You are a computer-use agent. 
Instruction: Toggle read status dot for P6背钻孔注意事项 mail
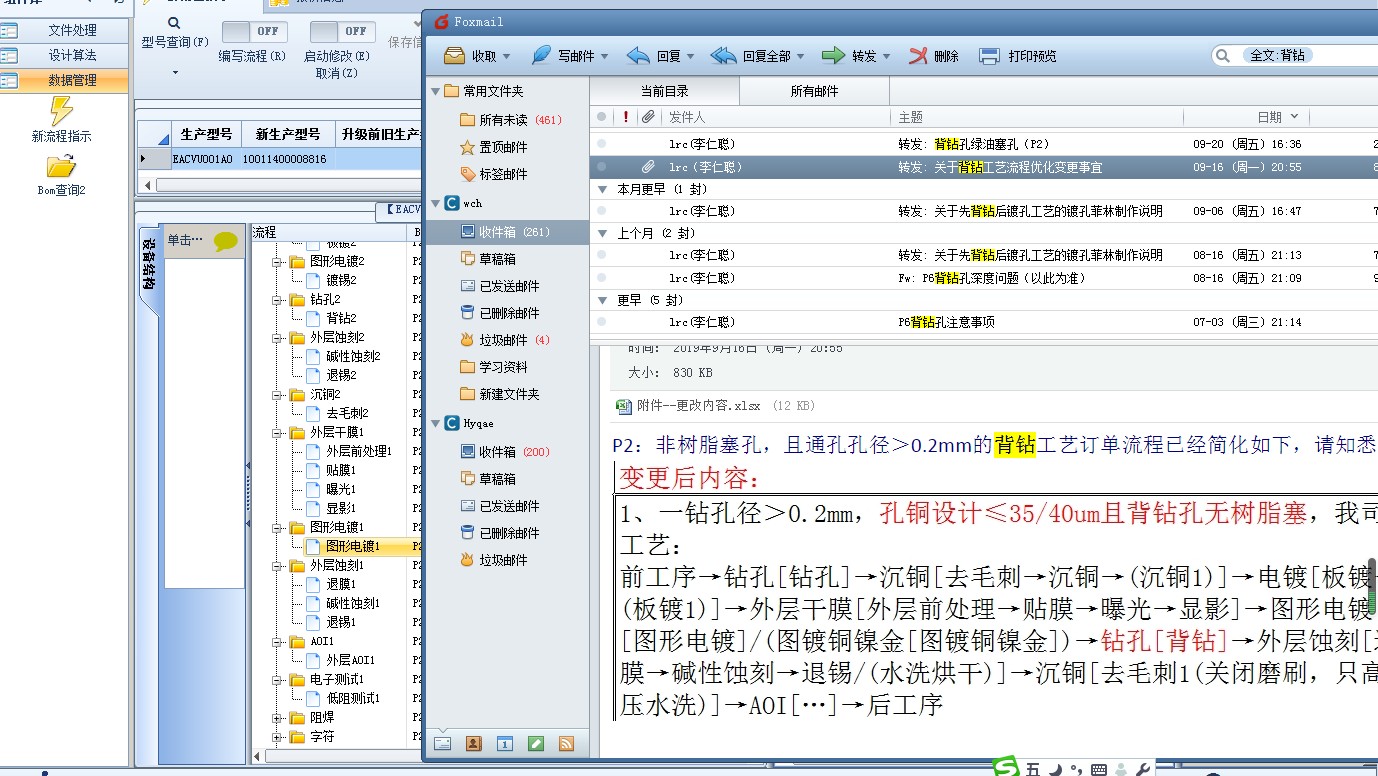coord(601,322)
